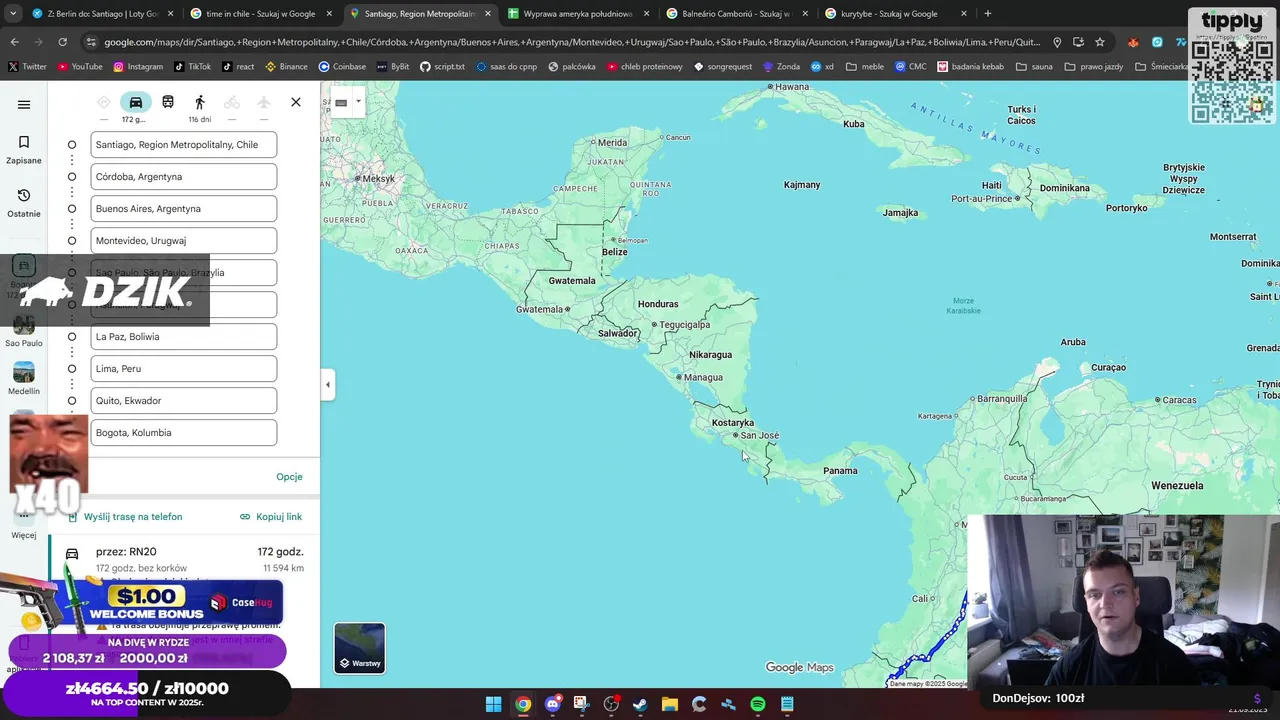The image size is (1280, 720).
Task: Edit Quito, Ekwador destination field
Action: coord(184,401)
